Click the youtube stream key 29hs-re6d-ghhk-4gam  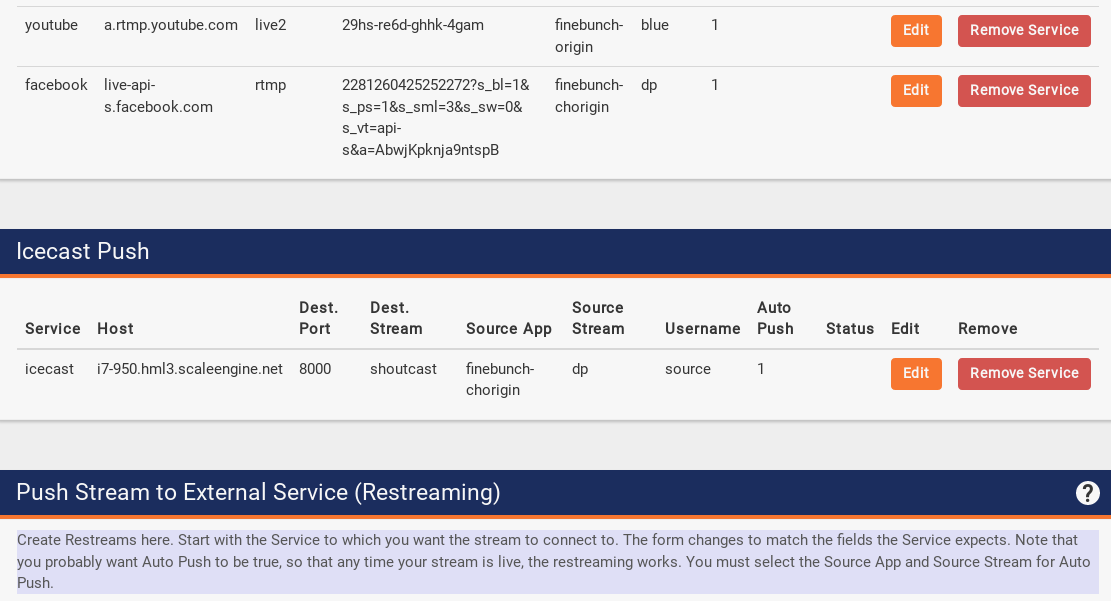click(x=412, y=25)
